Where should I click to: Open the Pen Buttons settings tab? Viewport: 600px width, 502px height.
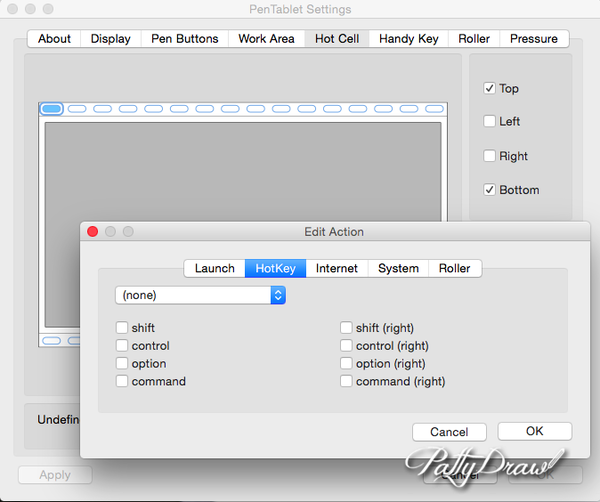[x=184, y=39]
